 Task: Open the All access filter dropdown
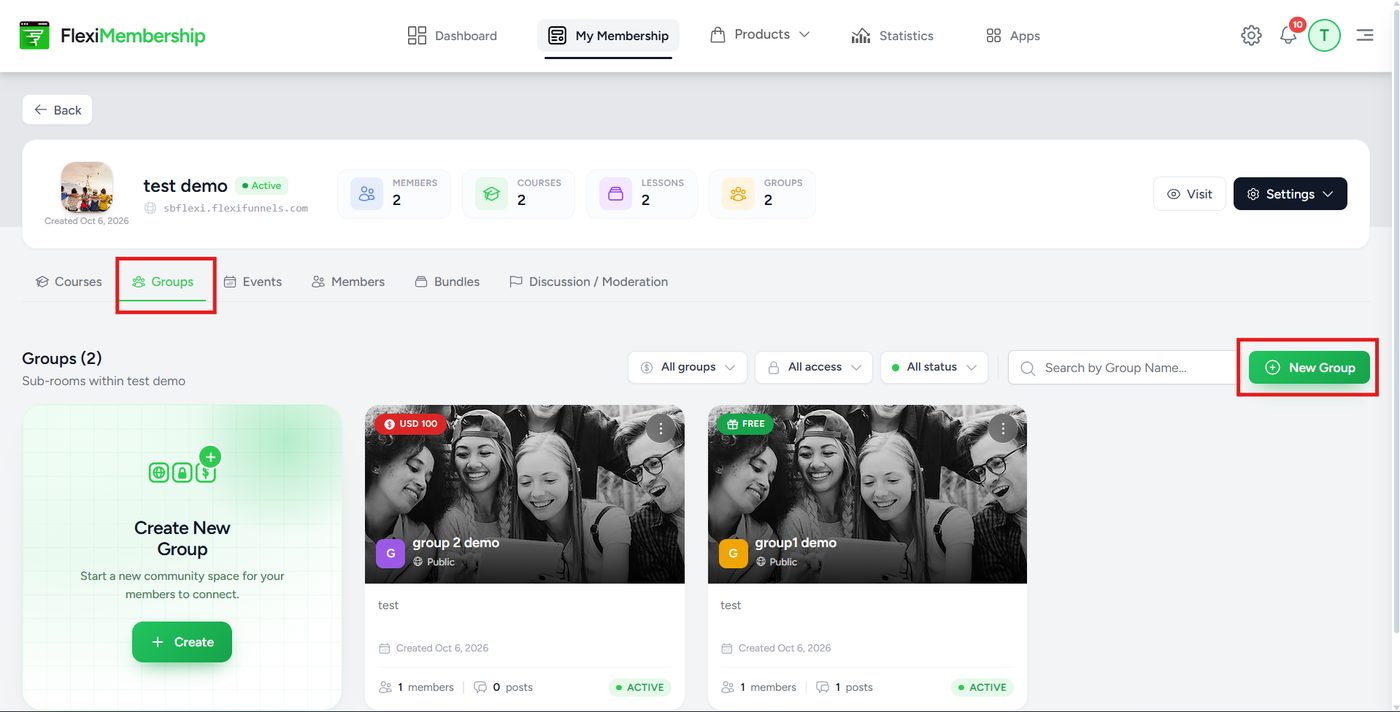point(814,367)
